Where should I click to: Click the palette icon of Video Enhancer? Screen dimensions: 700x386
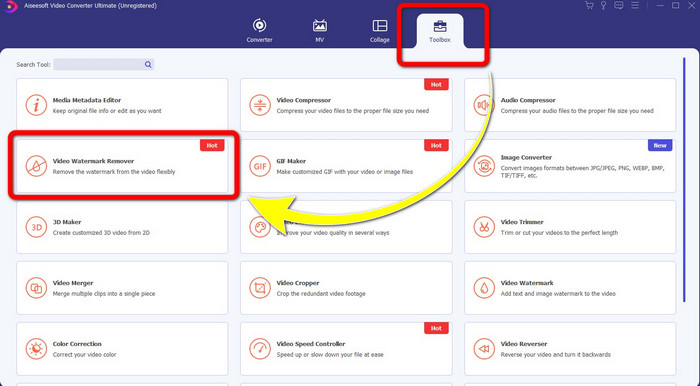pos(260,227)
